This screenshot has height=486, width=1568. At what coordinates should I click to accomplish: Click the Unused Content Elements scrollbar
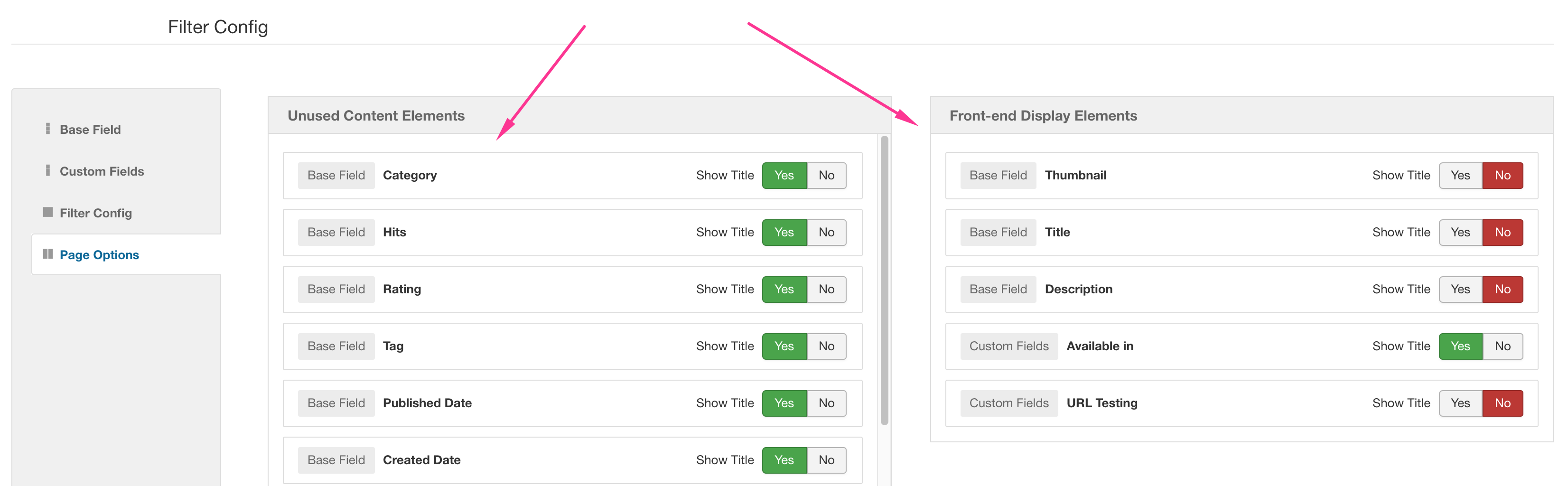click(885, 280)
